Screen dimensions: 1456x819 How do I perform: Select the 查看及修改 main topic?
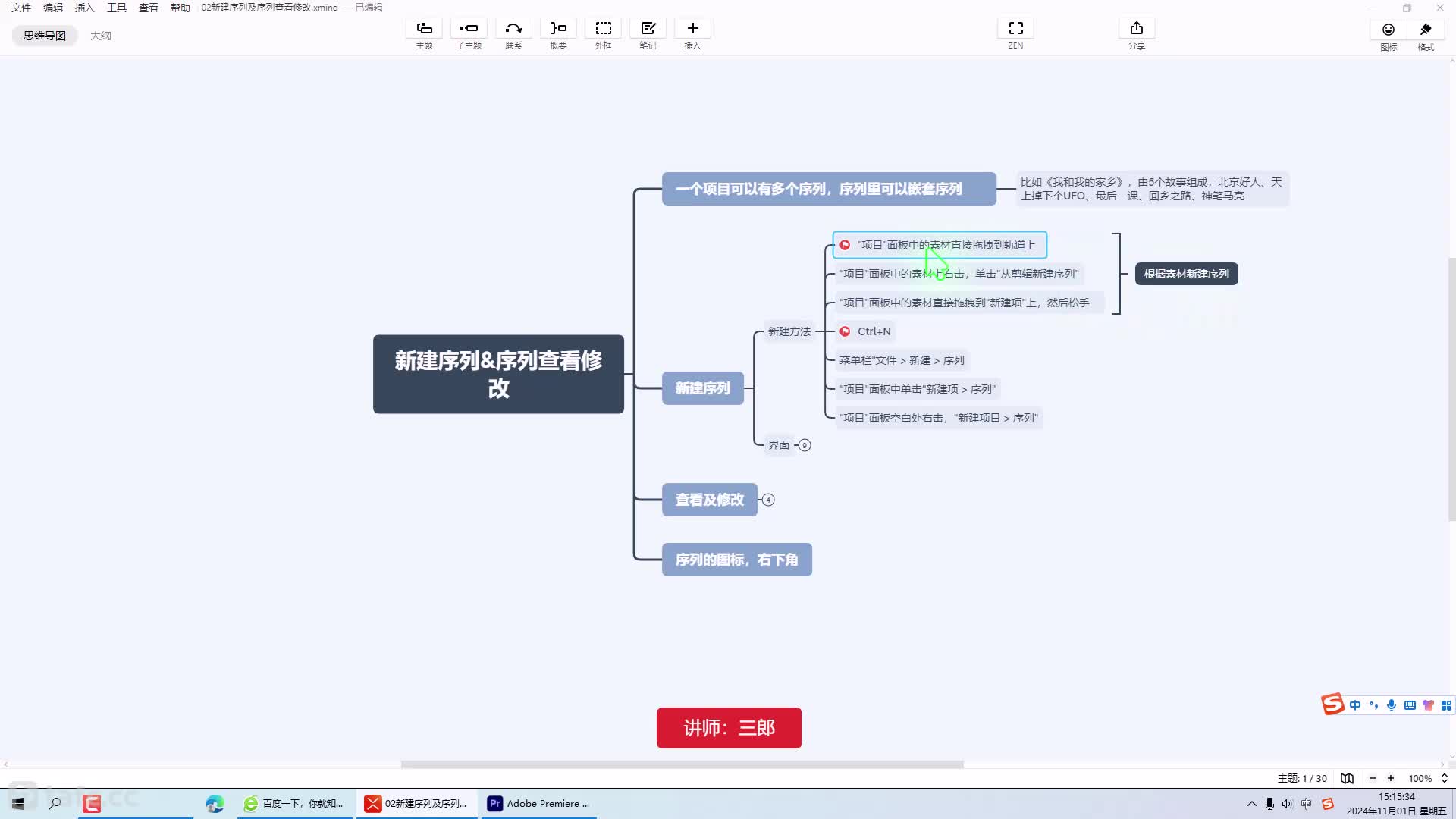point(709,500)
